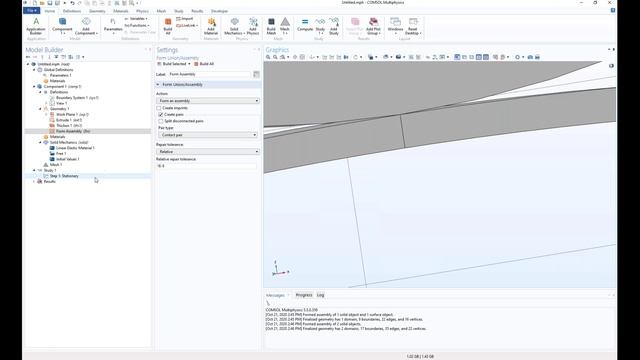Viewport: 640px width, 360px height.
Task: Click Build All in Settings panel
Action: click(204, 64)
